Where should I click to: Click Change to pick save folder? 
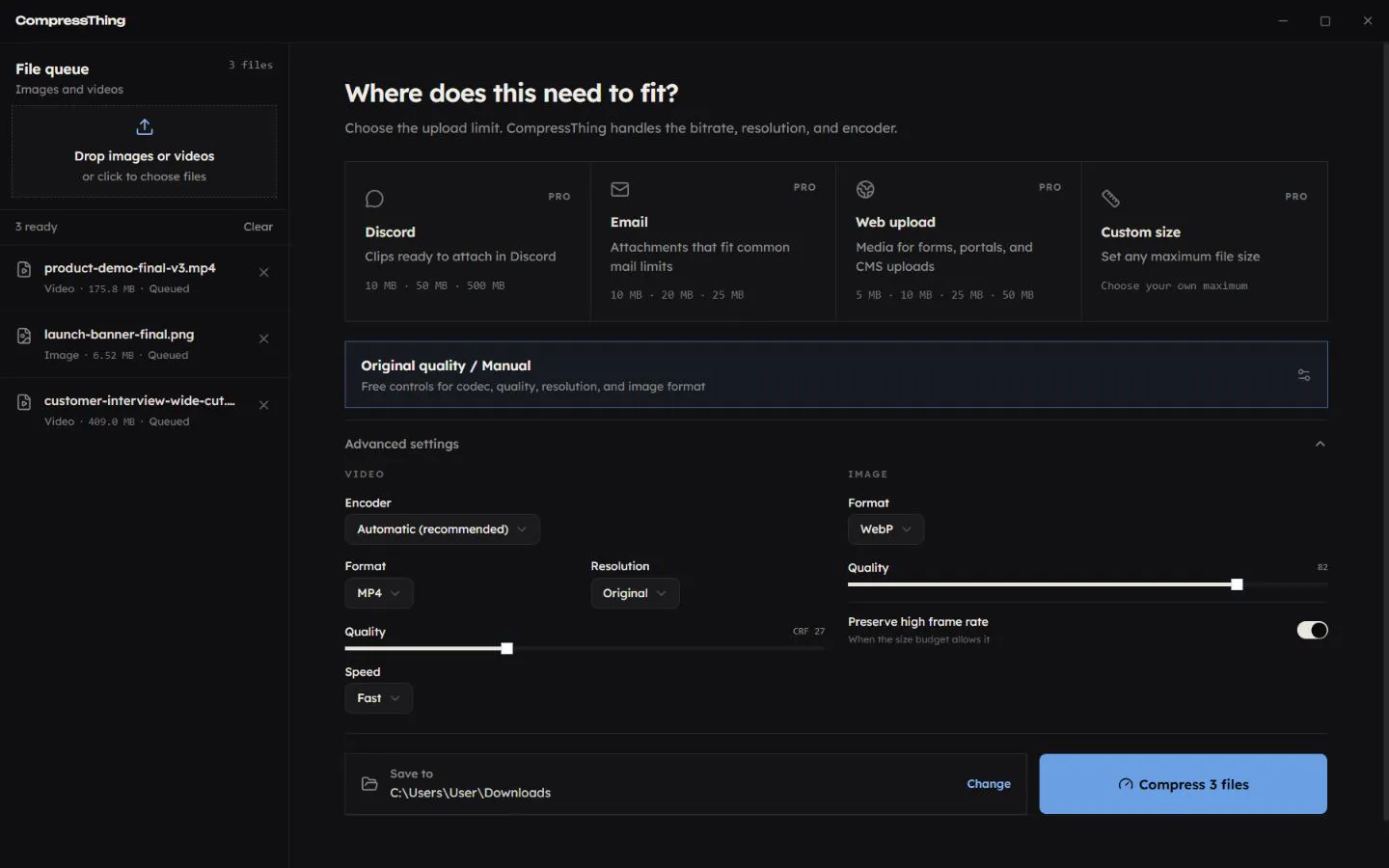click(989, 784)
